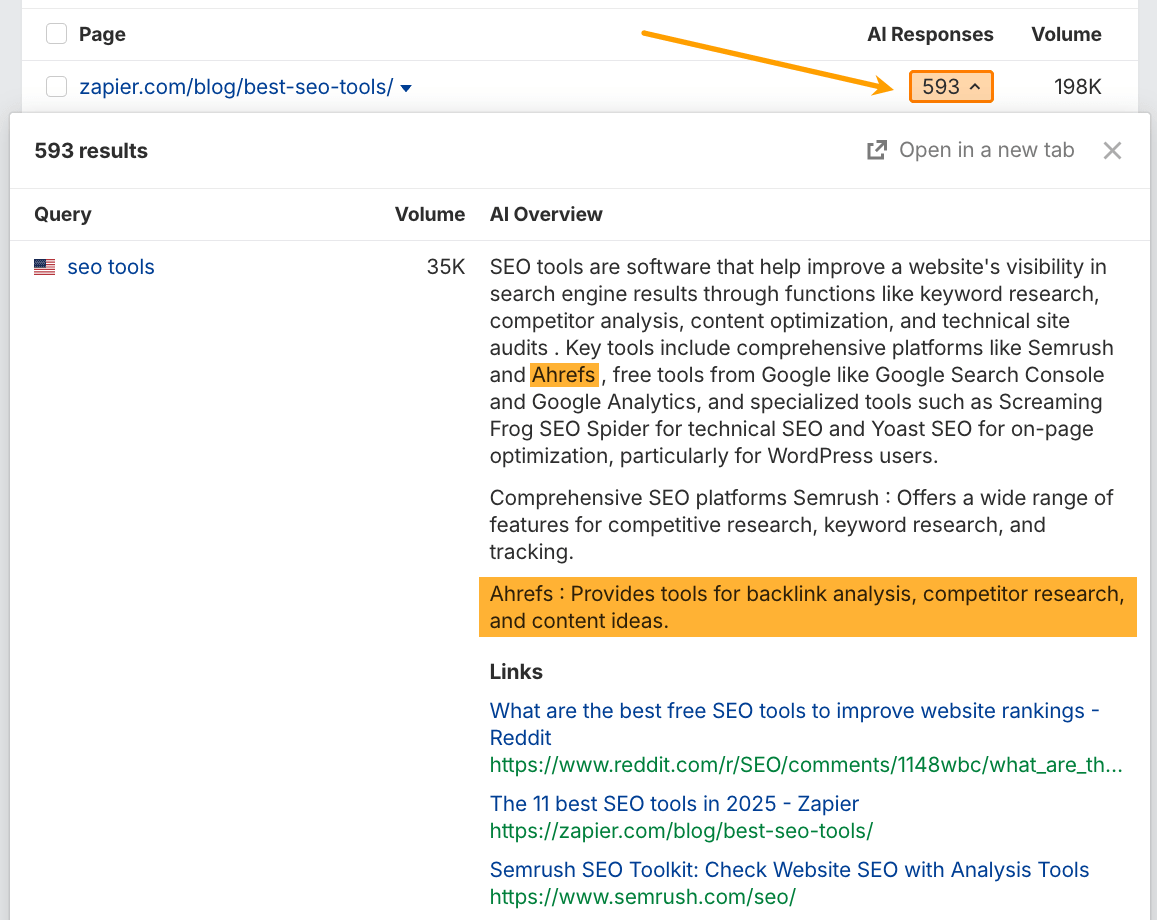
Task: Sort results by the Volume column header
Action: (430, 214)
